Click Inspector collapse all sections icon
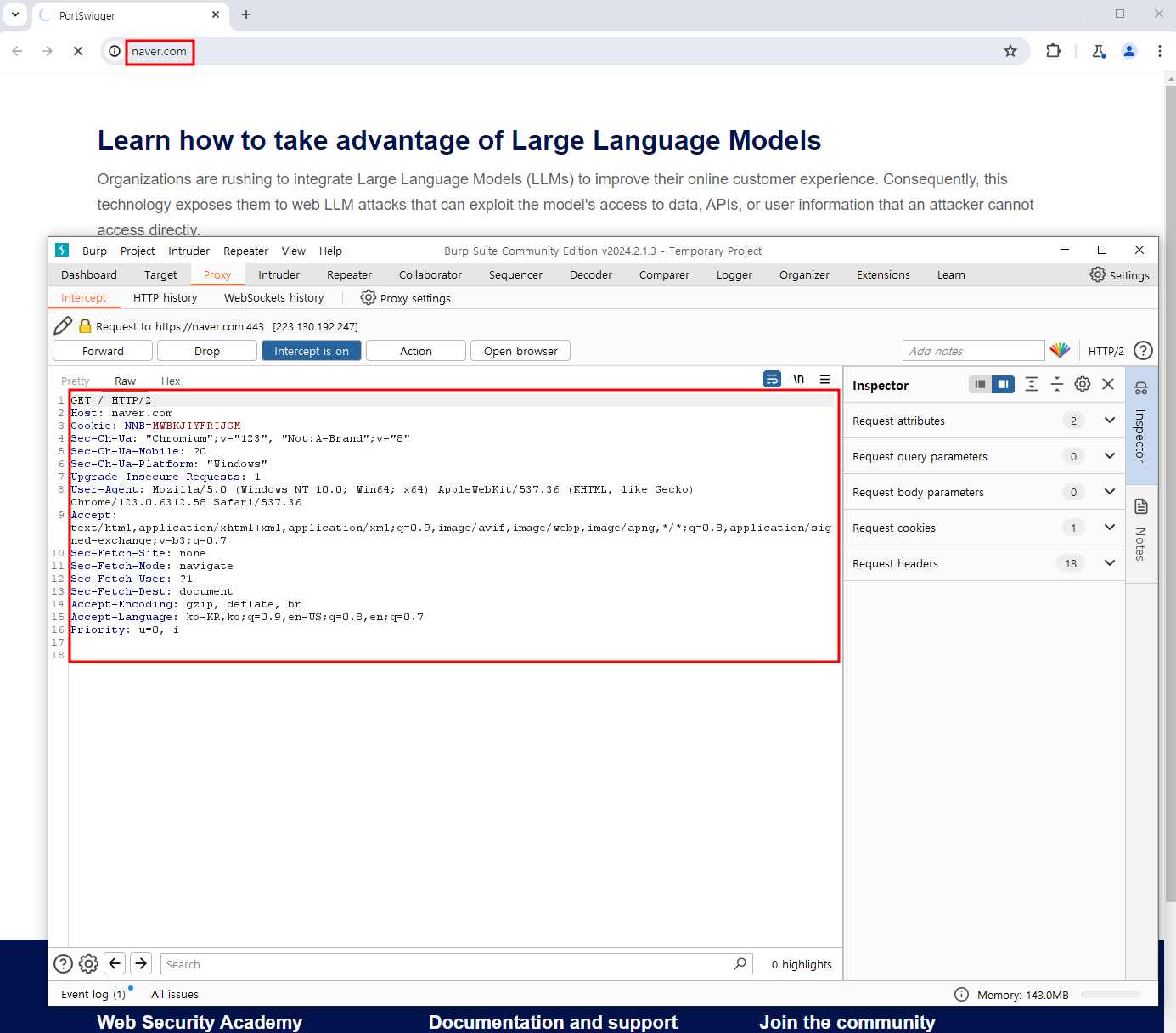 click(1057, 384)
